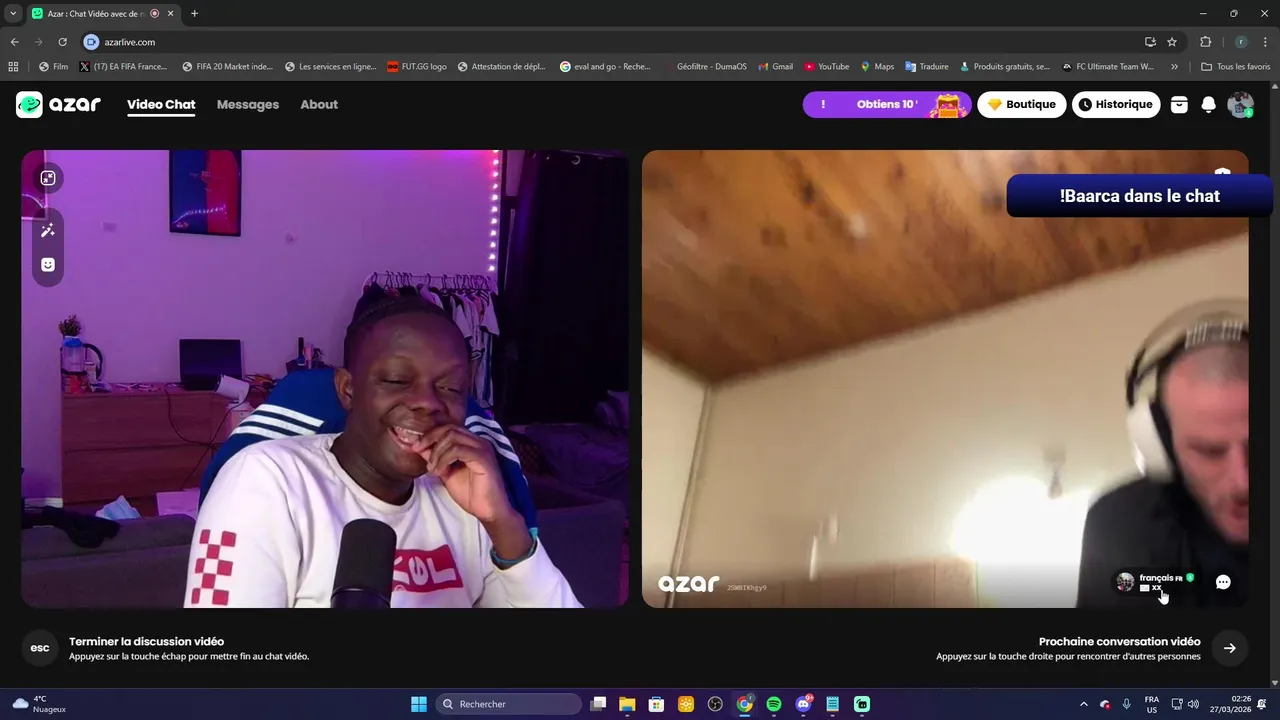1280x720 pixels.
Task: Click the Azar logo in header
Action: (58, 104)
